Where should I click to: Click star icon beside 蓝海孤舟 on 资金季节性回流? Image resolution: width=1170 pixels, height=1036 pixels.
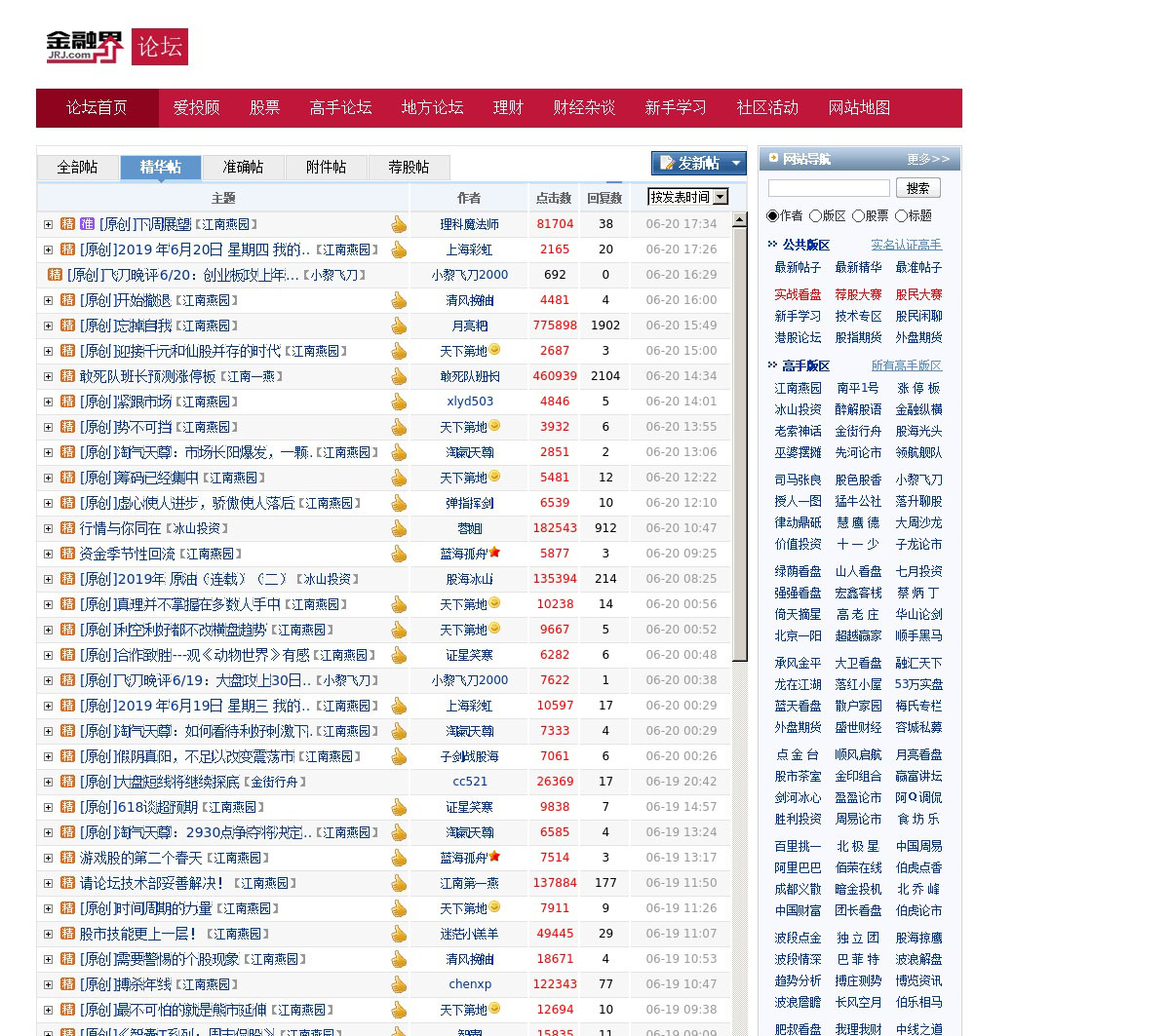494,553
